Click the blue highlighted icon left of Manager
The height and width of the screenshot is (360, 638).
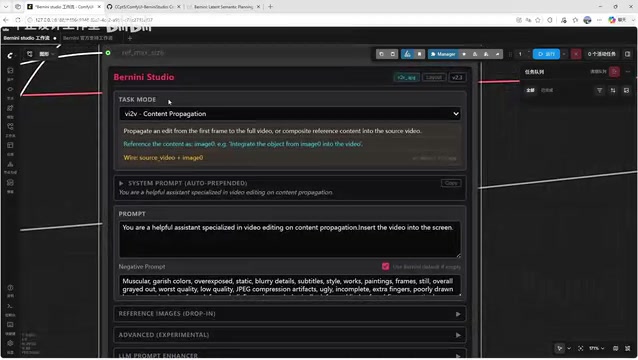[x=407, y=54]
